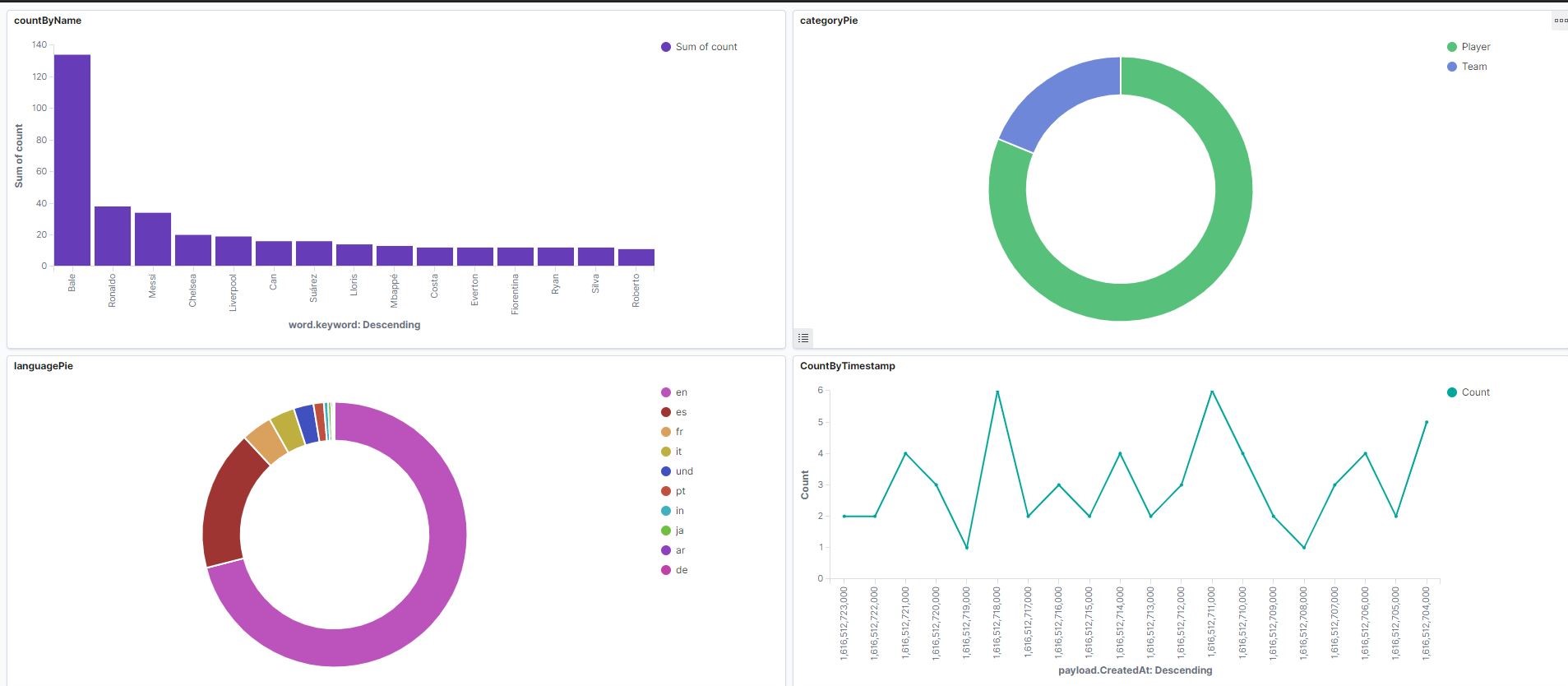Click the Fiorentina x-axis label
Image resolution: width=1568 pixels, height=686 pixels.
(x=516, y=294)
